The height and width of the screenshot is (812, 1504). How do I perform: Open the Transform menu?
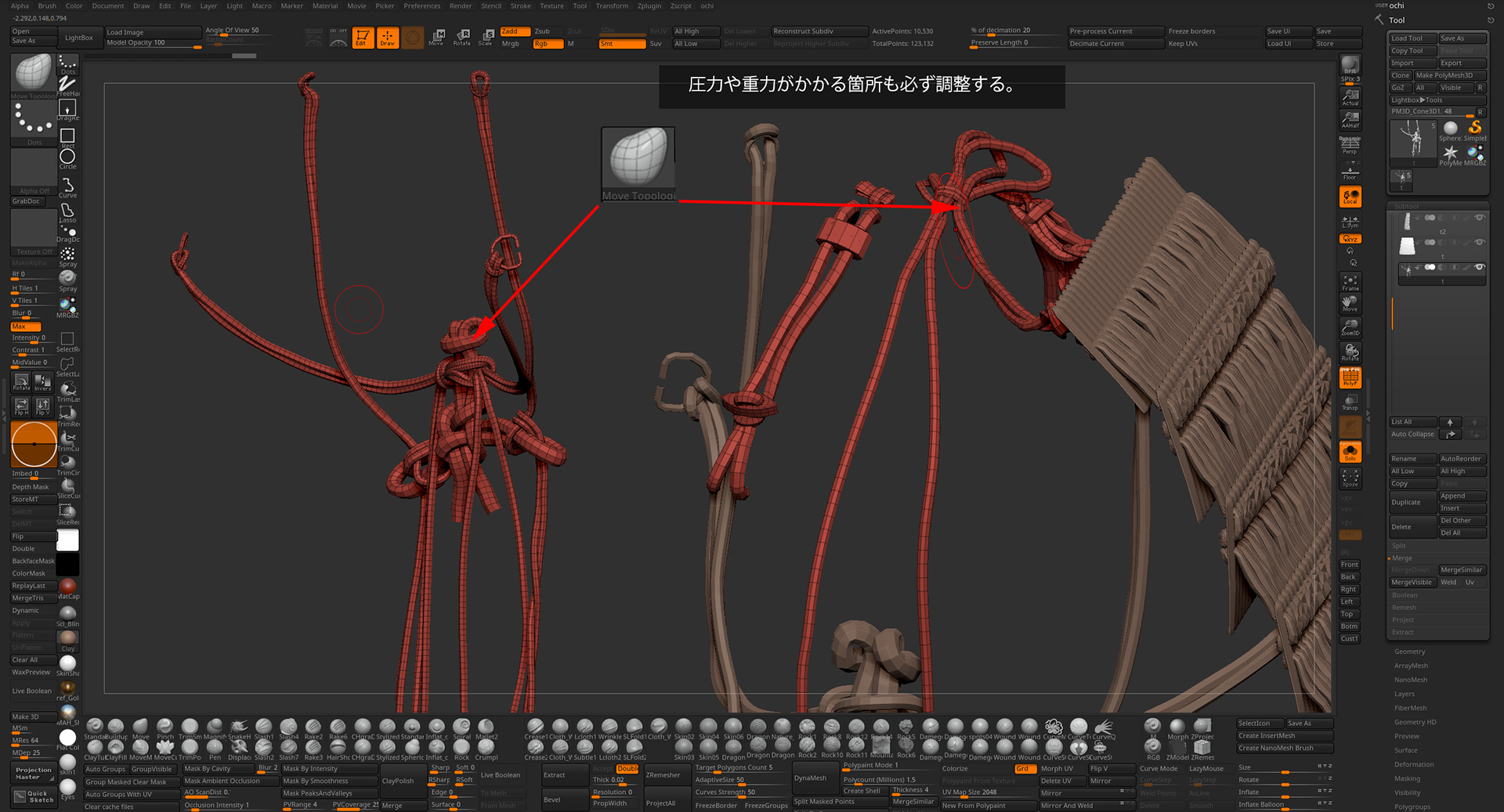click(612, 5)
